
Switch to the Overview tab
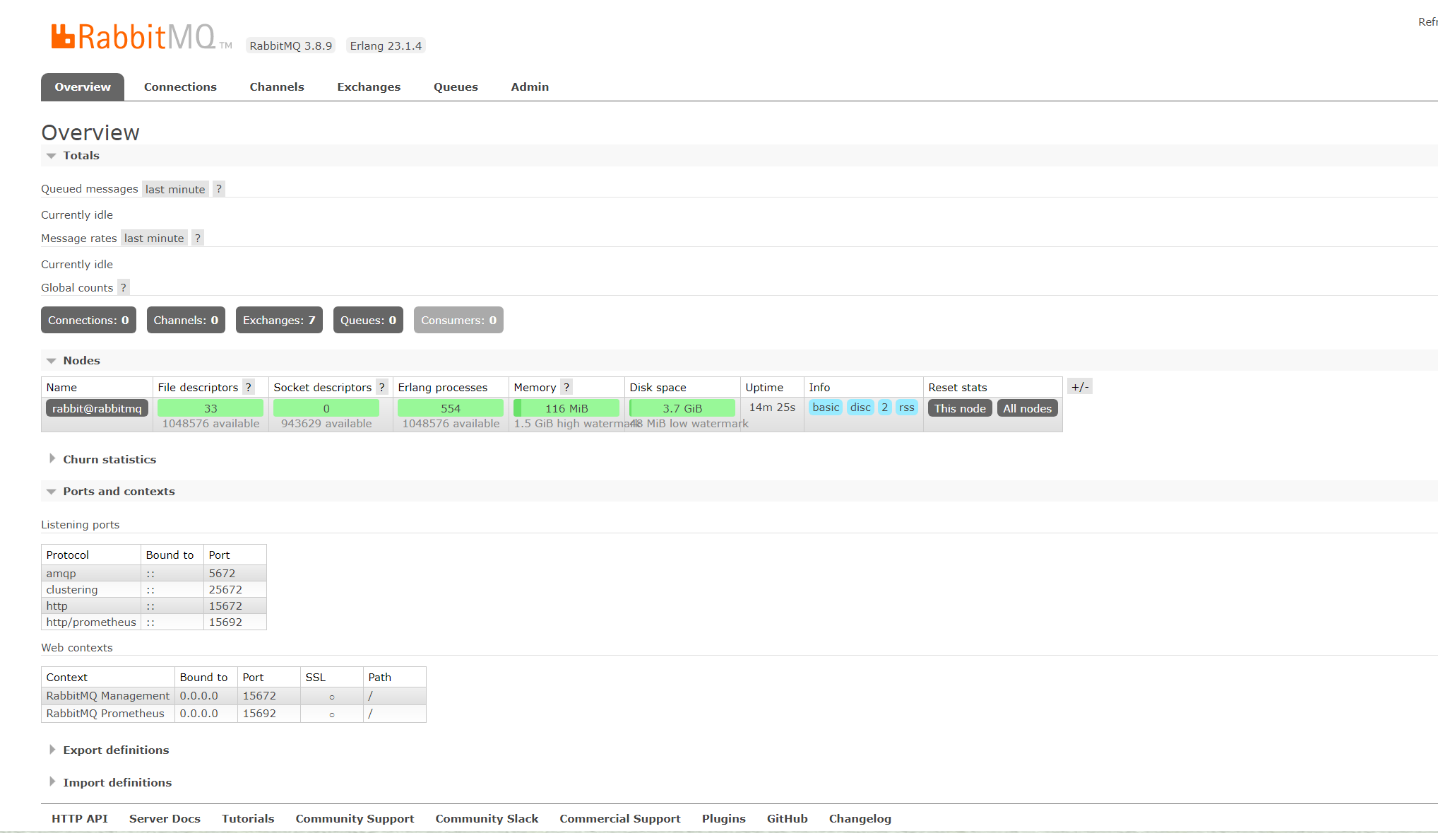point(83,87)
